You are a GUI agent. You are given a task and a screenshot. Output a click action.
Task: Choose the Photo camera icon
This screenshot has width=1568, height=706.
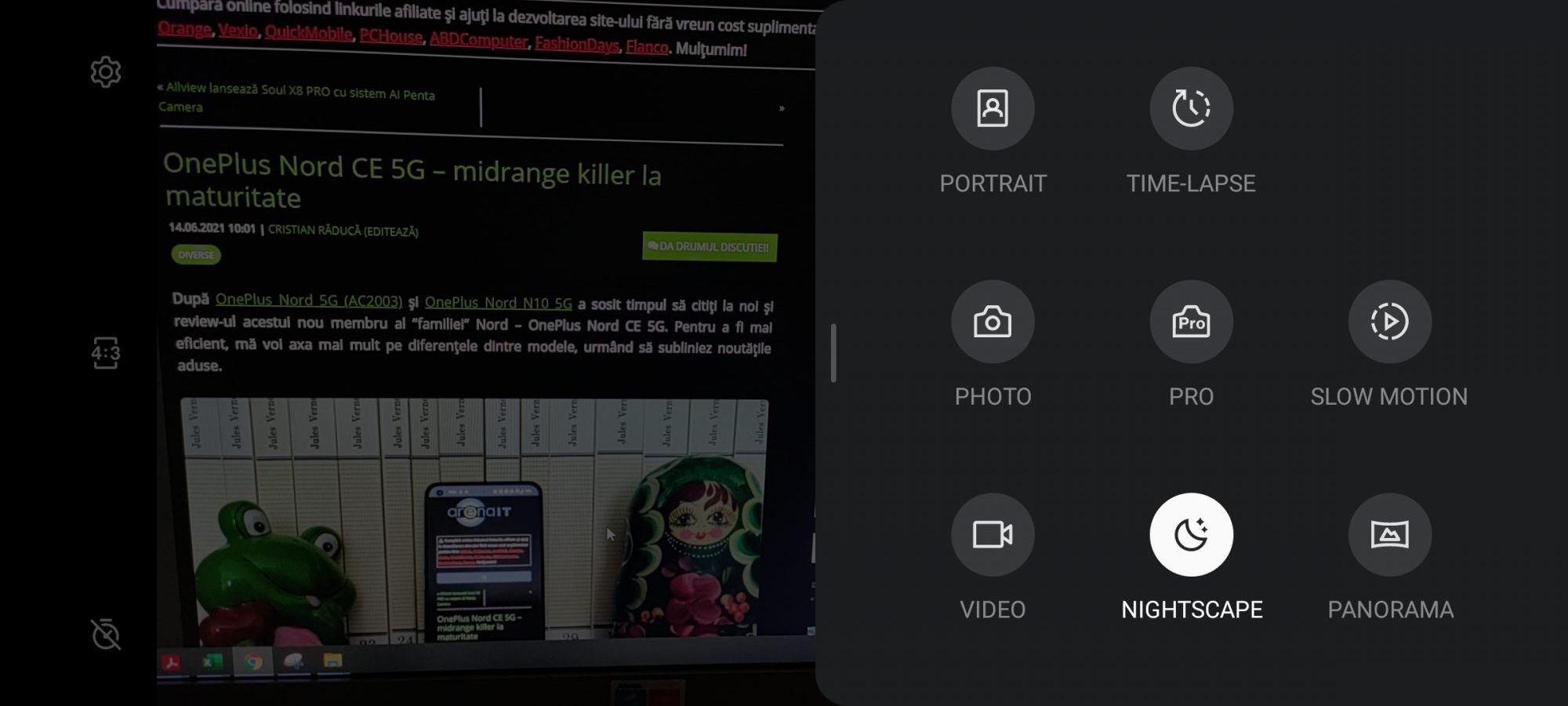coord(993,322)
